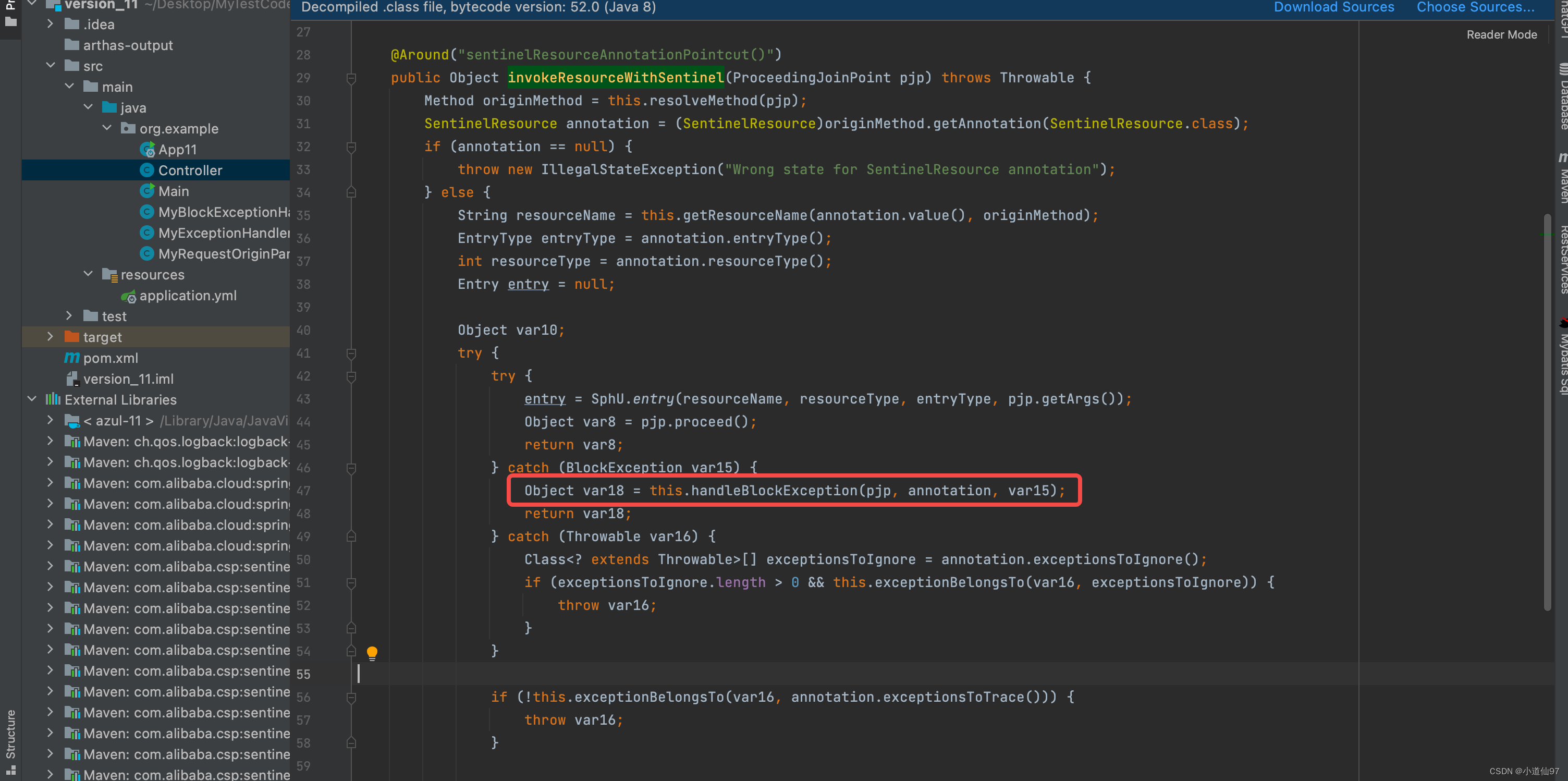1568x781 pixels.
Task: Select Controller class in tree
Action: [x=189, y=169]
